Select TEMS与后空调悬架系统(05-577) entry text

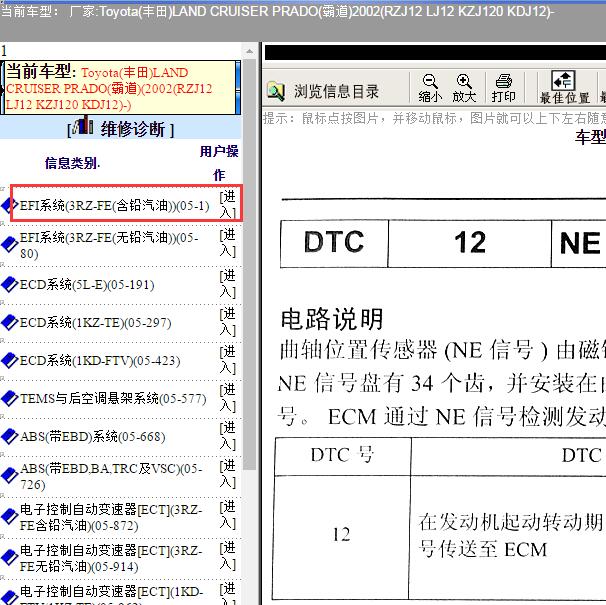tap(113, 399)
